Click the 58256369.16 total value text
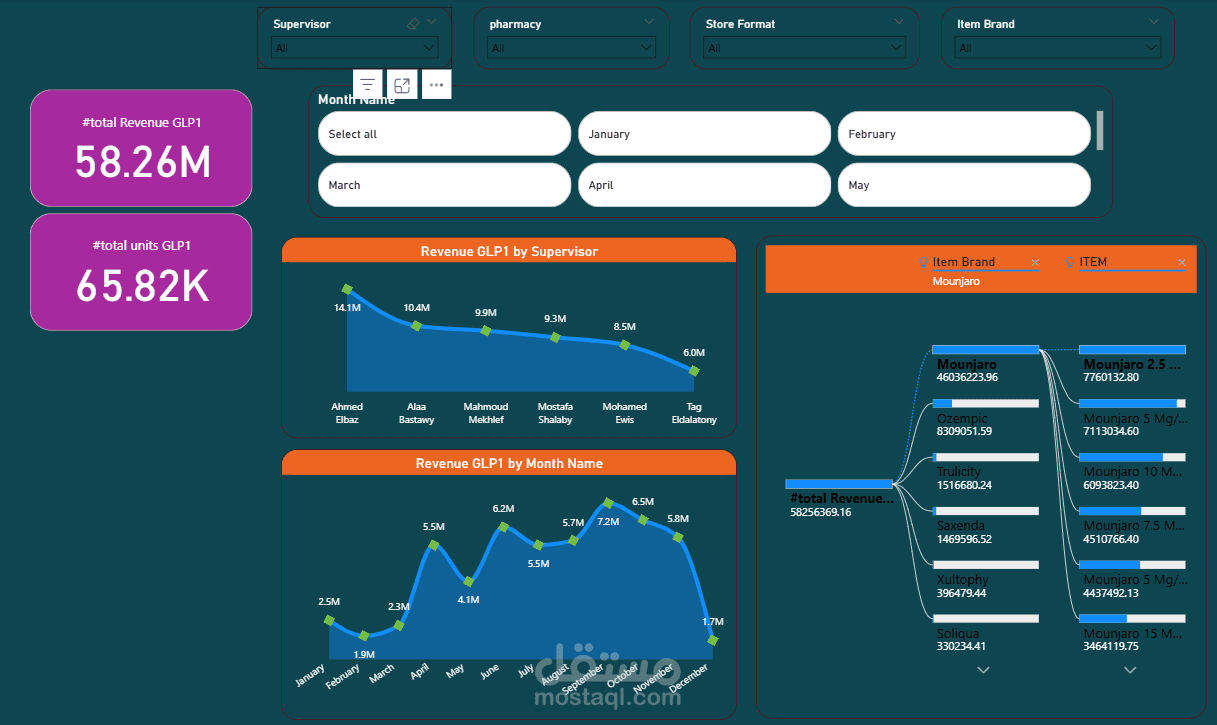Viewport: 1217px width, 725px height. [x=821, y=512]
